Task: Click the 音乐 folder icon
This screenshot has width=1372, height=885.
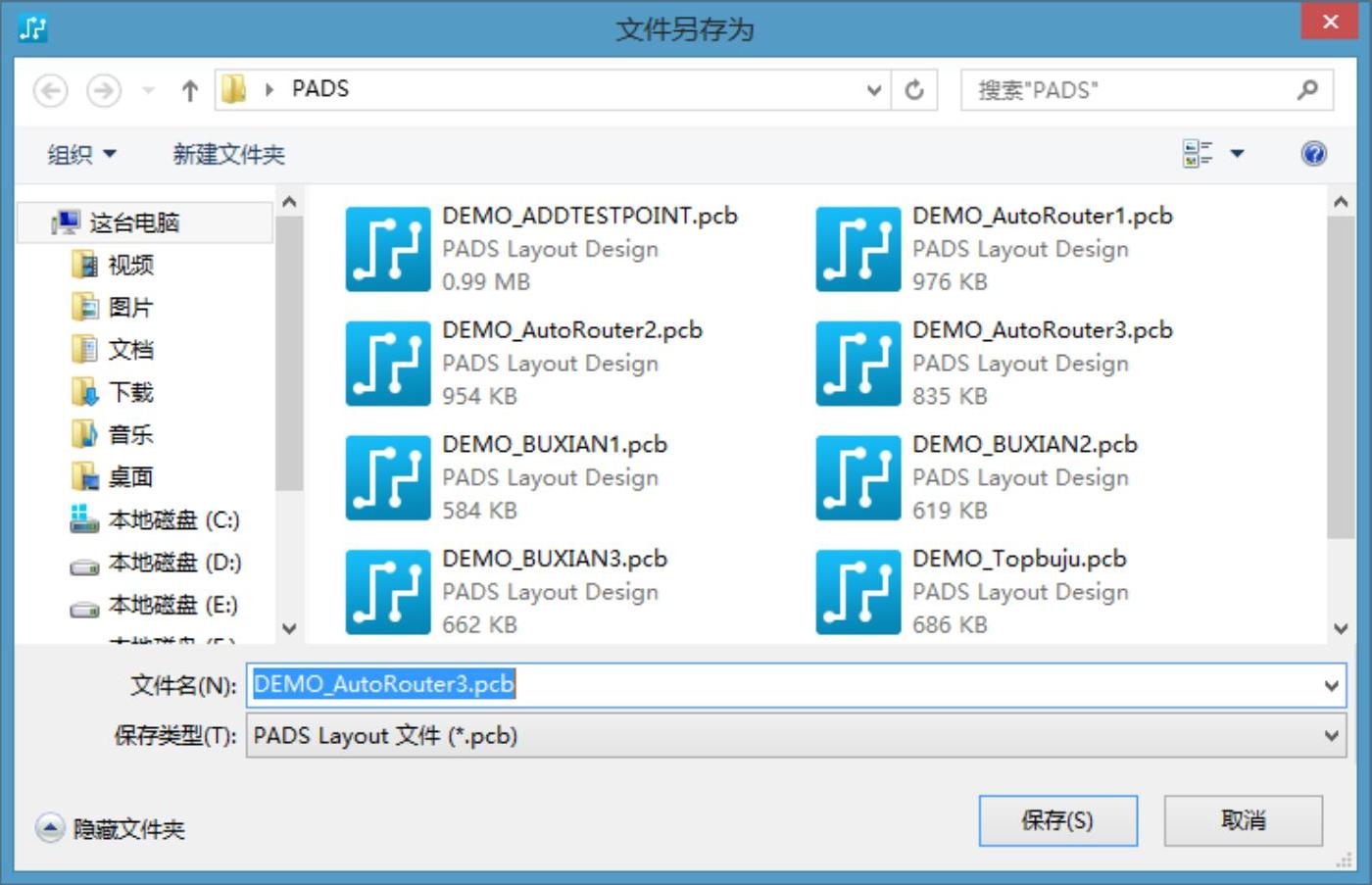Action: [85, 434]
